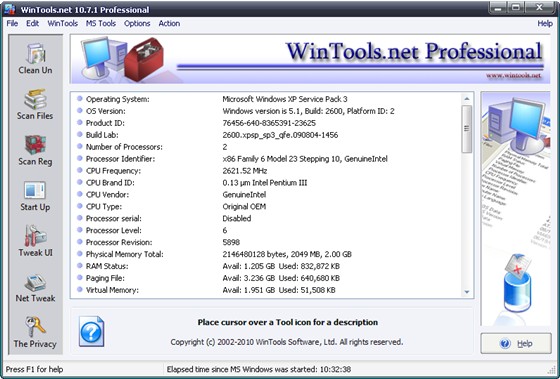Click the www.wintools.net link in banner
The image size is (560, 379).
[x=514, y=76]
